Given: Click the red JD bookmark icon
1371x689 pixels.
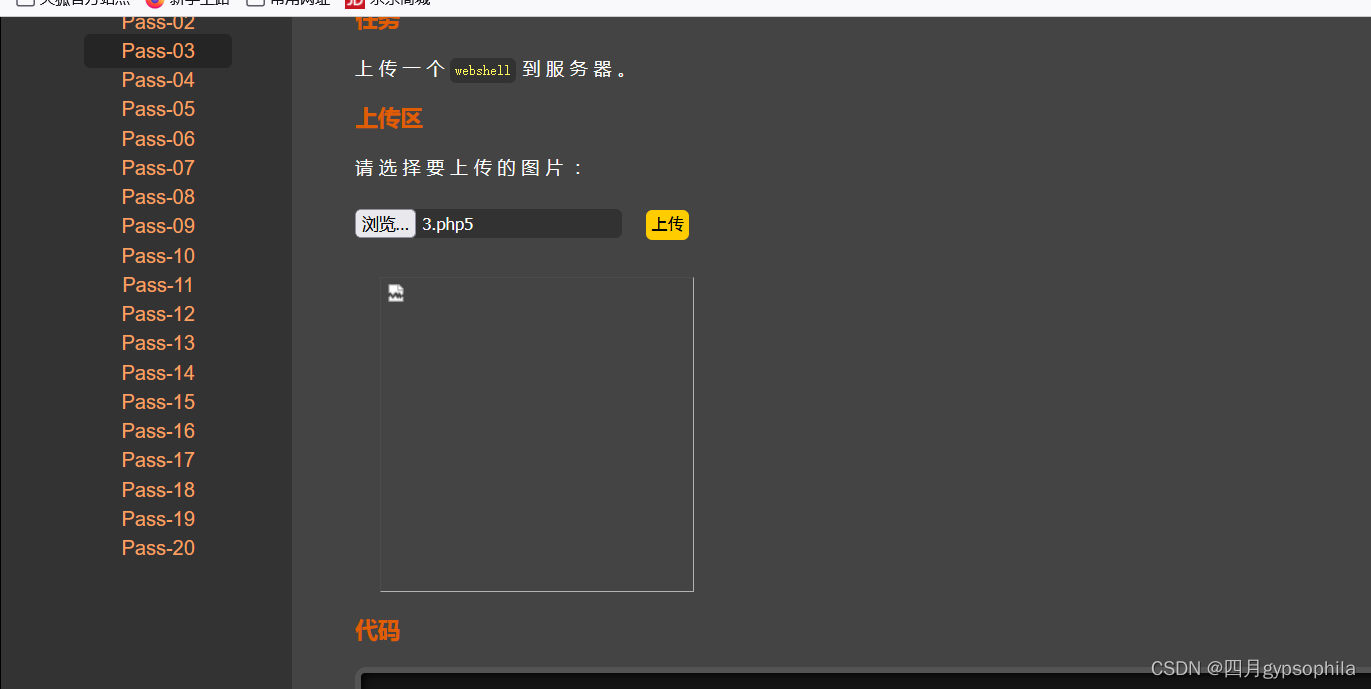Looking at the screenshot, I should point(355,4).
